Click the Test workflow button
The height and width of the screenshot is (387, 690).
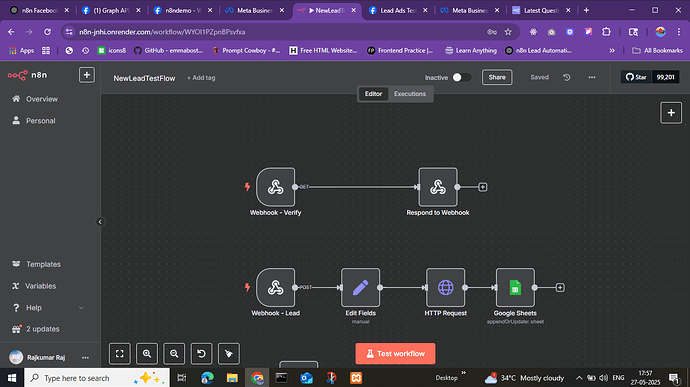[395, 354]
